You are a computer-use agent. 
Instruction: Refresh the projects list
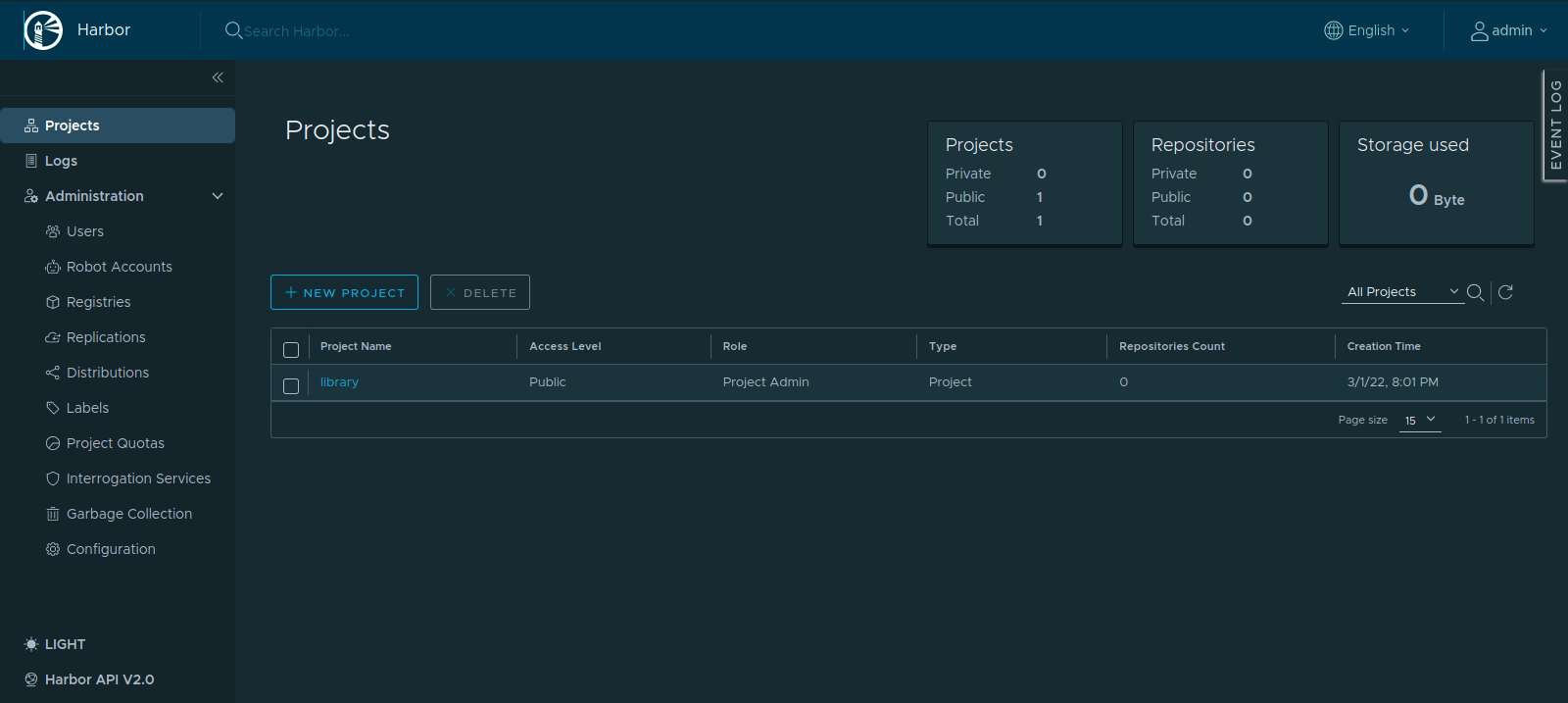point(1506,292)
